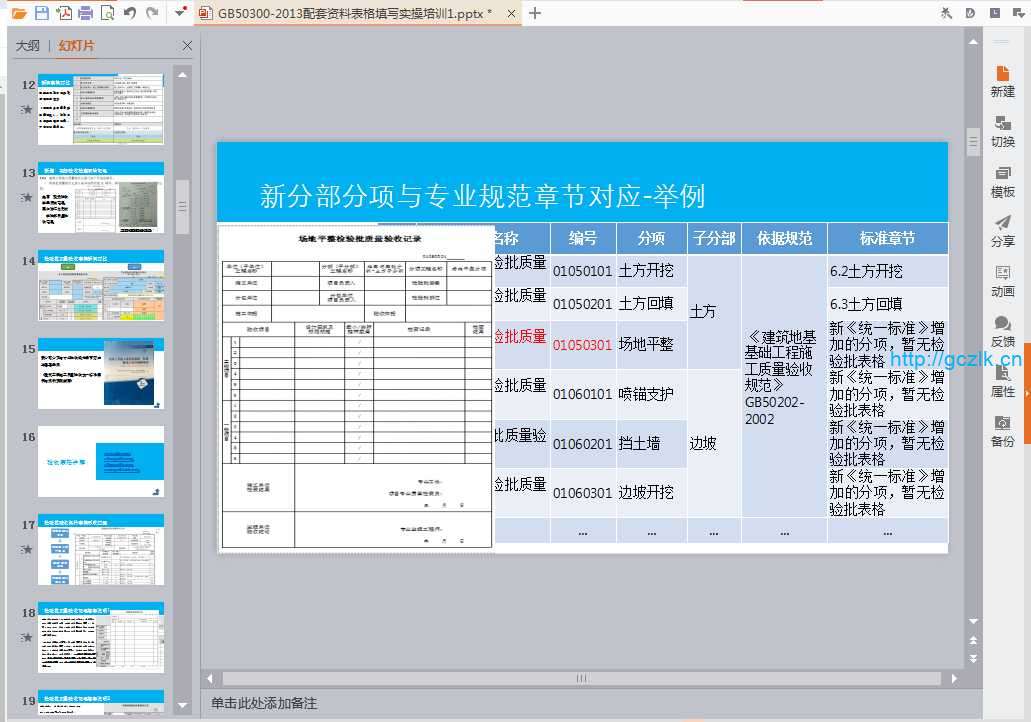Close the slide thumbnail panel
The image size is (1031, 722).
[x=187, y=46]
